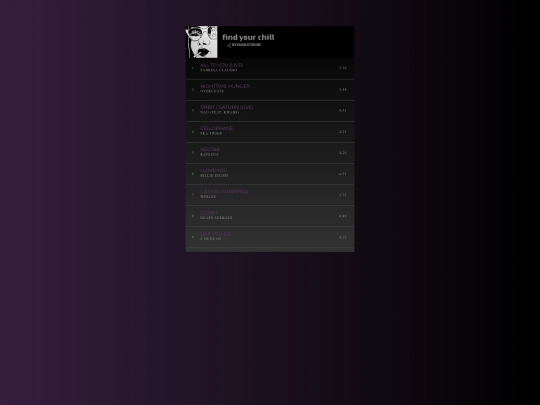The height and width of the screenshot is (405, 540).
Task: Play 'Cellophane' by FKA Twigs
Action: [x=270, y=132]
